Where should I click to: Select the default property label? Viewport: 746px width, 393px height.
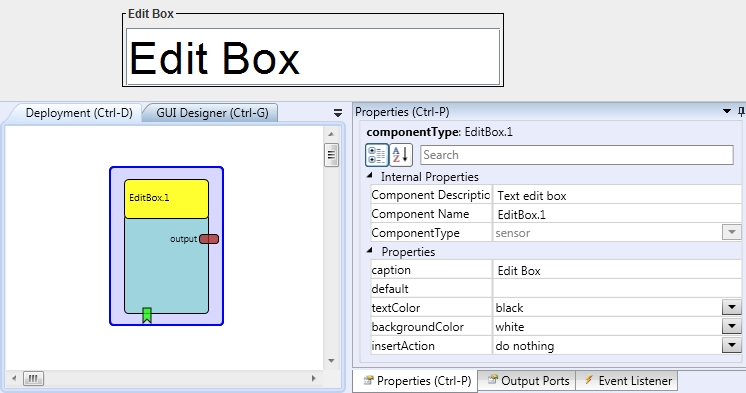tap(390, 289)
